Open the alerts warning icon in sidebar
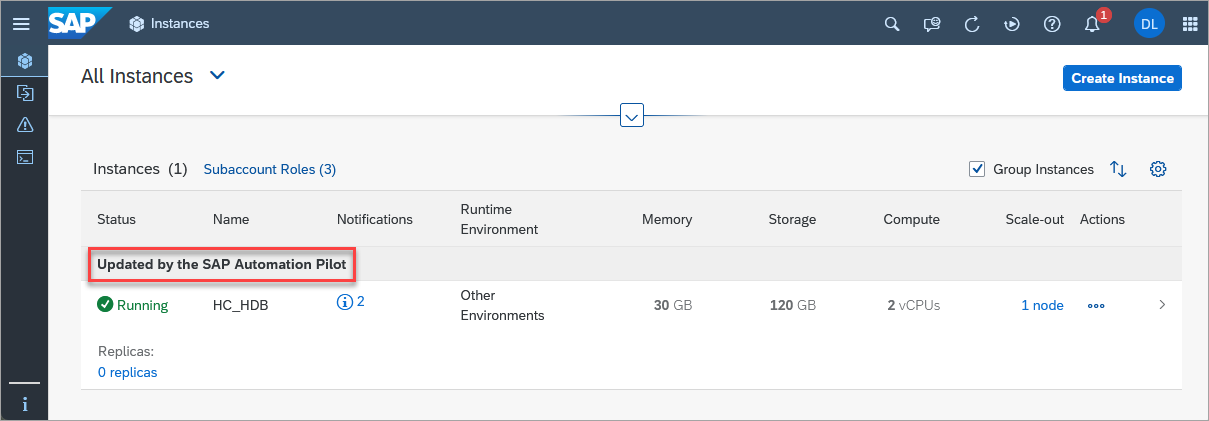The height and width of the screenshot is (421, 1209). (x=25, y=124)
